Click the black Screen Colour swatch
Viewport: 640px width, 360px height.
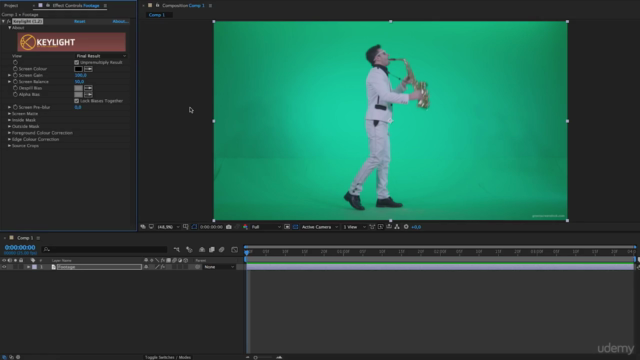pos(78,69)
